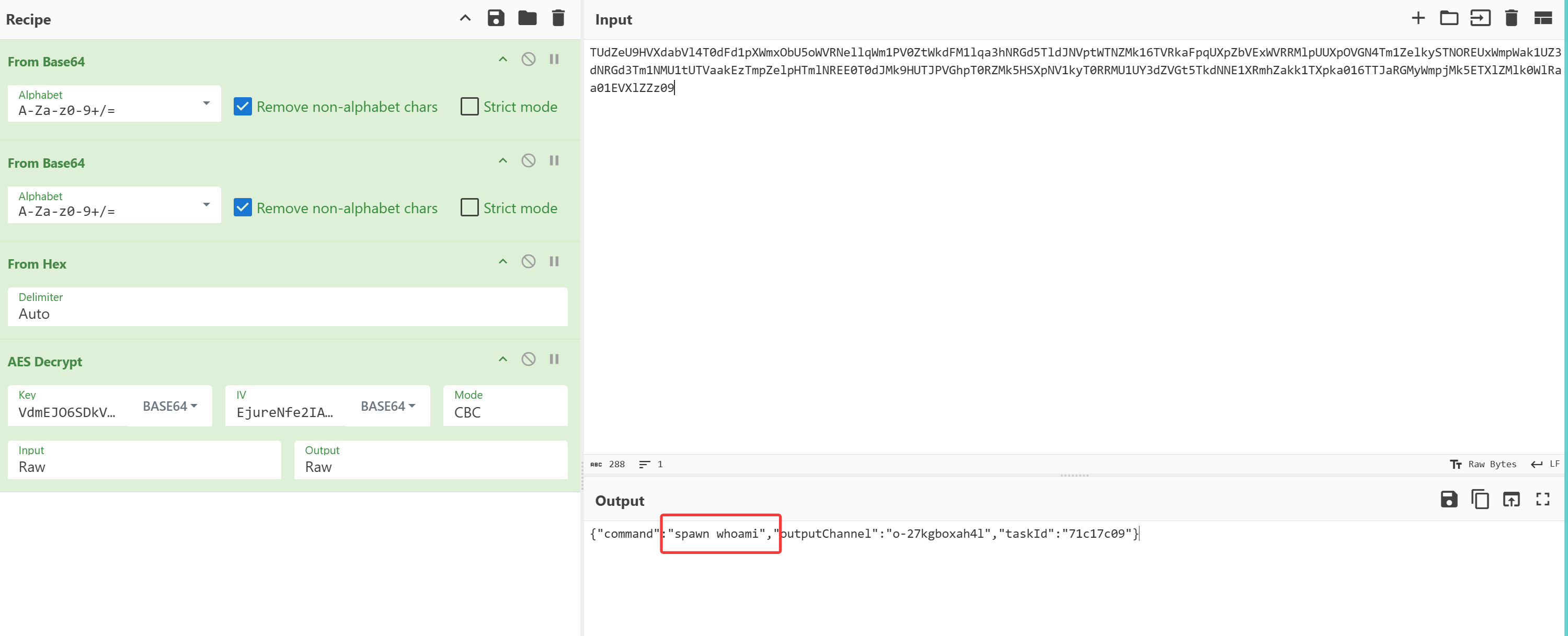Clear the recipe with the trash icon

click(558, 18)
